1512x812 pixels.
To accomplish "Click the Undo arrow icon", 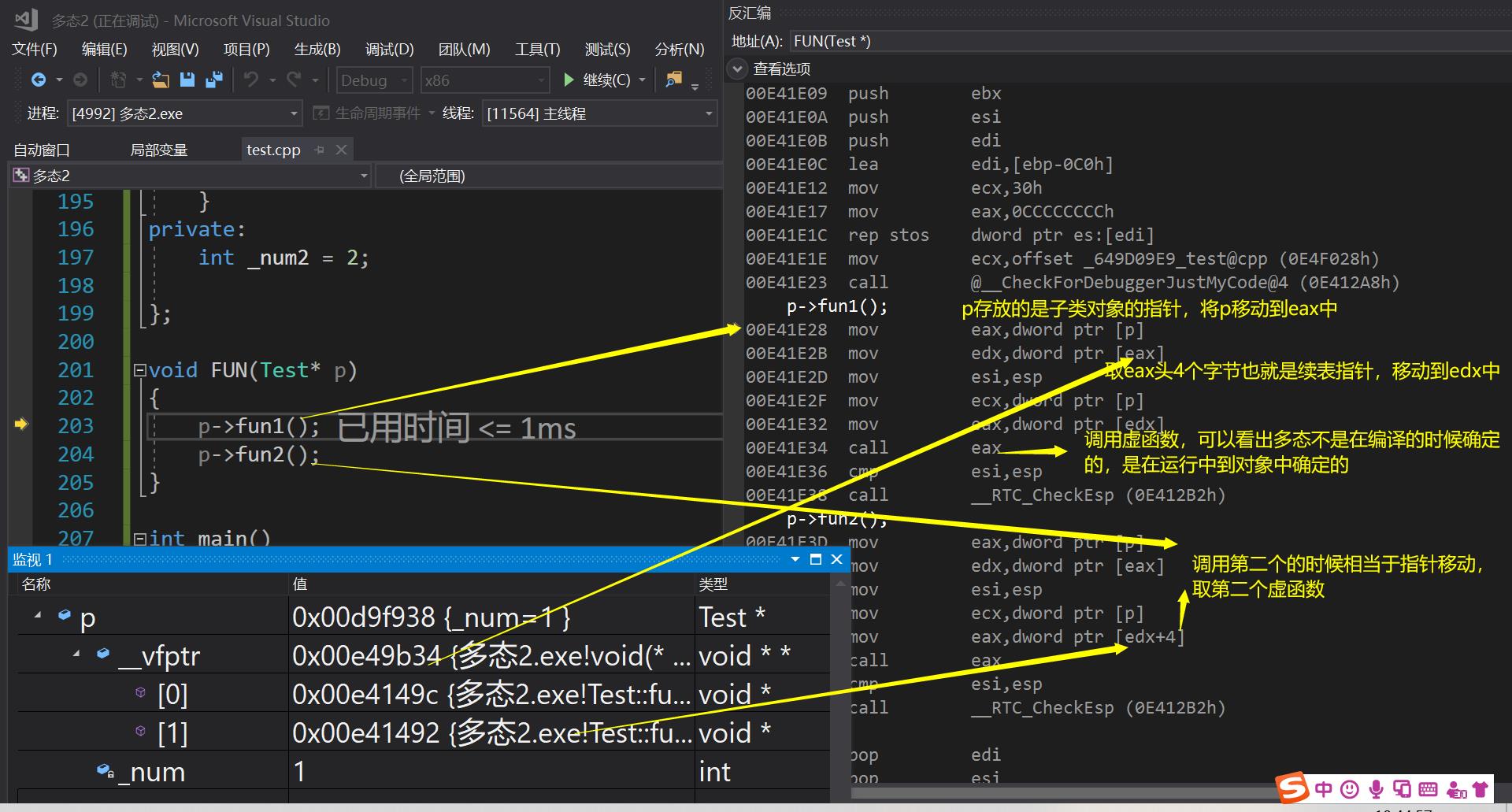I will [251, 80].
